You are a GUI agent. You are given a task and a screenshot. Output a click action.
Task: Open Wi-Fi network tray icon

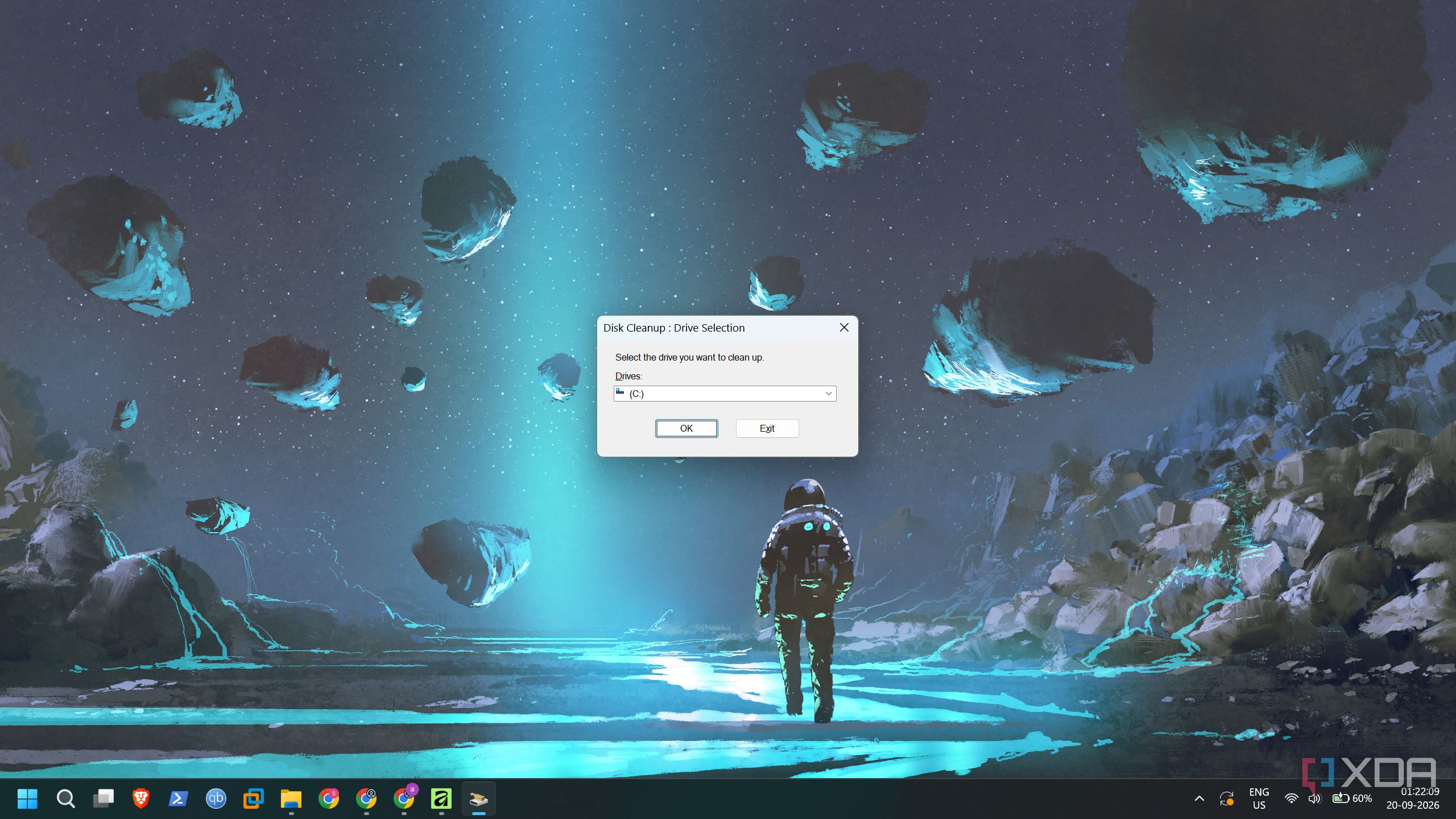pyautogui.click(x=1292, y=799)
